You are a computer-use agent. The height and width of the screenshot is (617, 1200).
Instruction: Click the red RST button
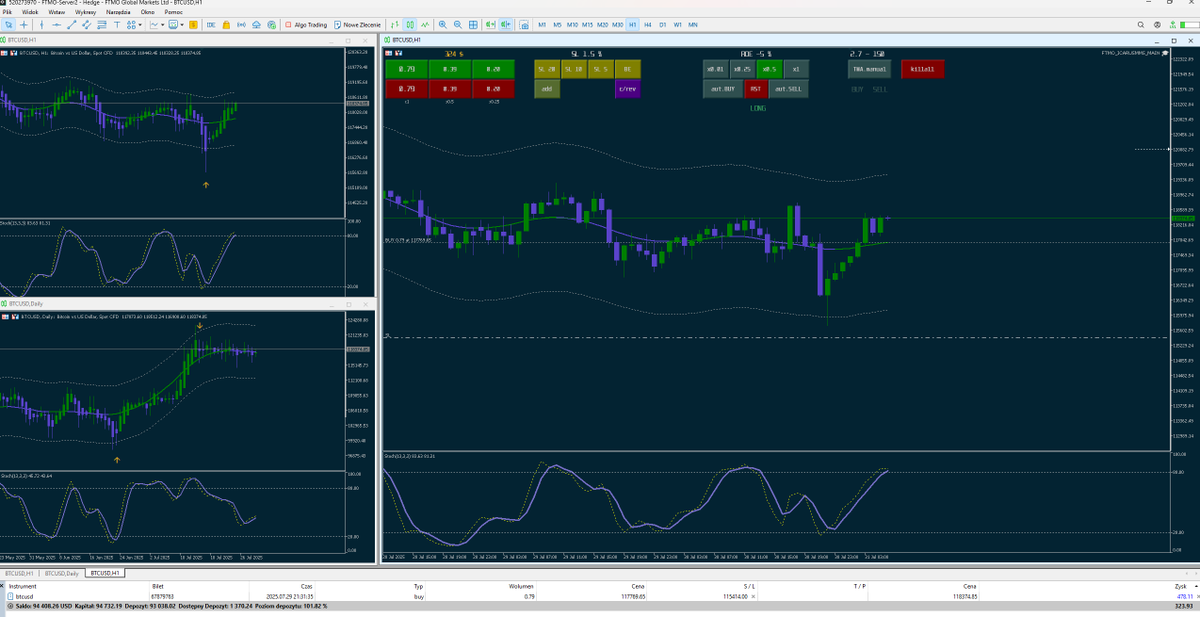[755, 89]
